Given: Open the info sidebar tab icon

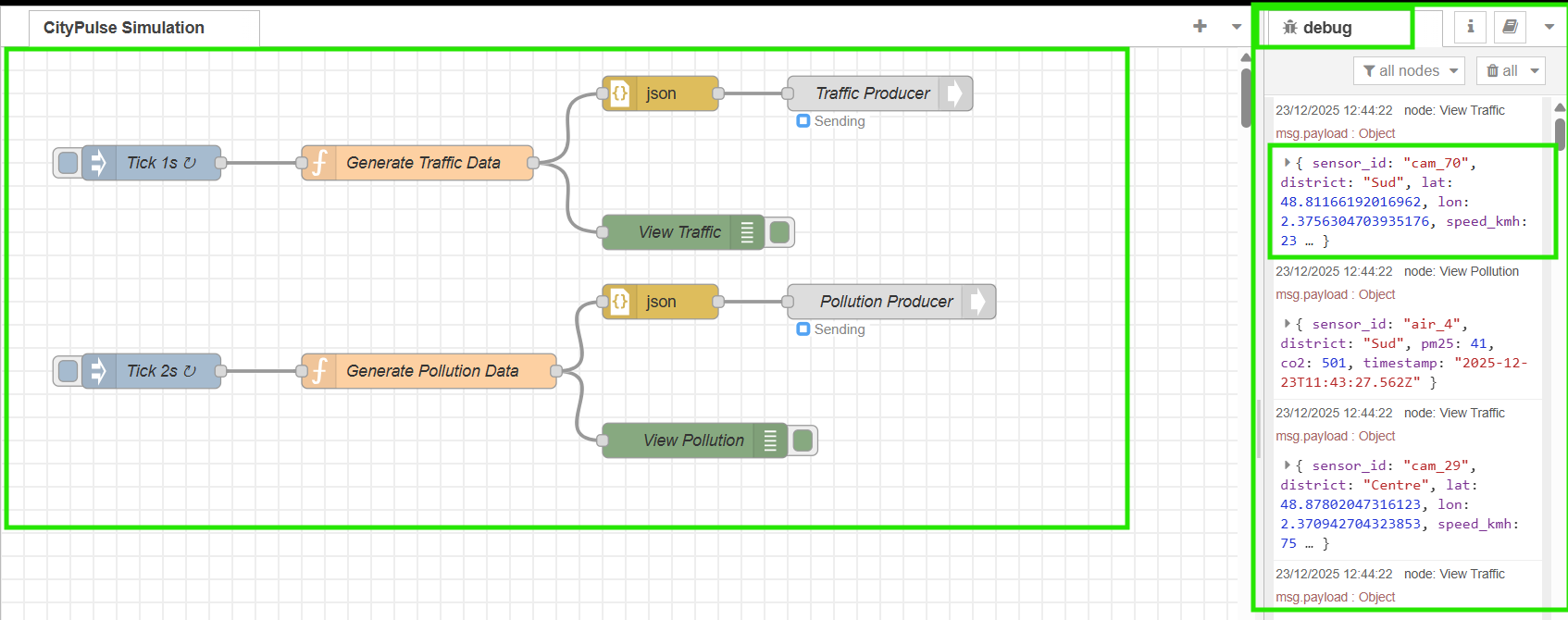Looking at the screenshot, I should [x=1470, y=27].
